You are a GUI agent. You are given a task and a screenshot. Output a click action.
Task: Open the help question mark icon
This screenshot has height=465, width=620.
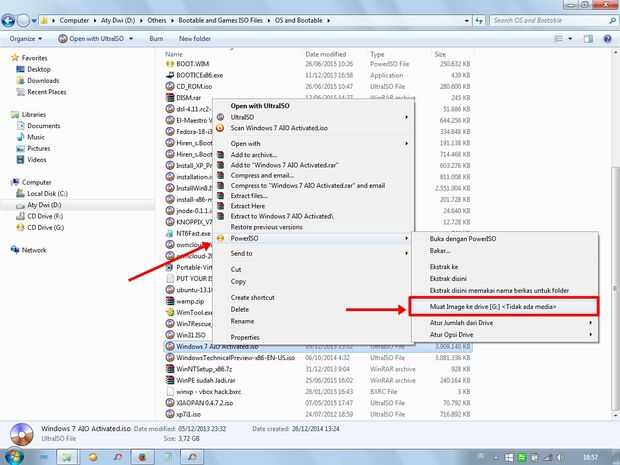click(x=607, y=39)
